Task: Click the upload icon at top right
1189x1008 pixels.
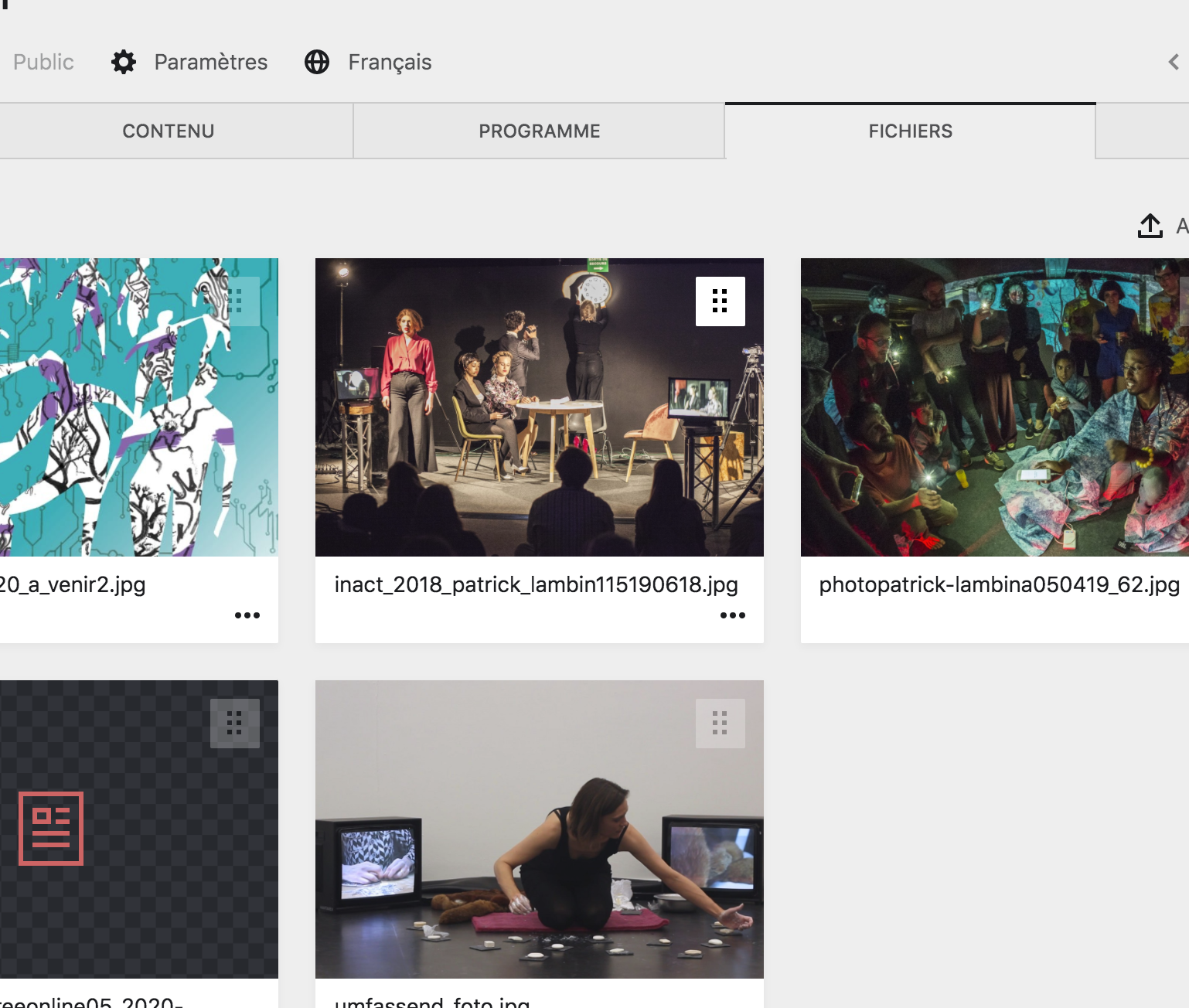Action: pyautogui.click(x=1150, y=226)
